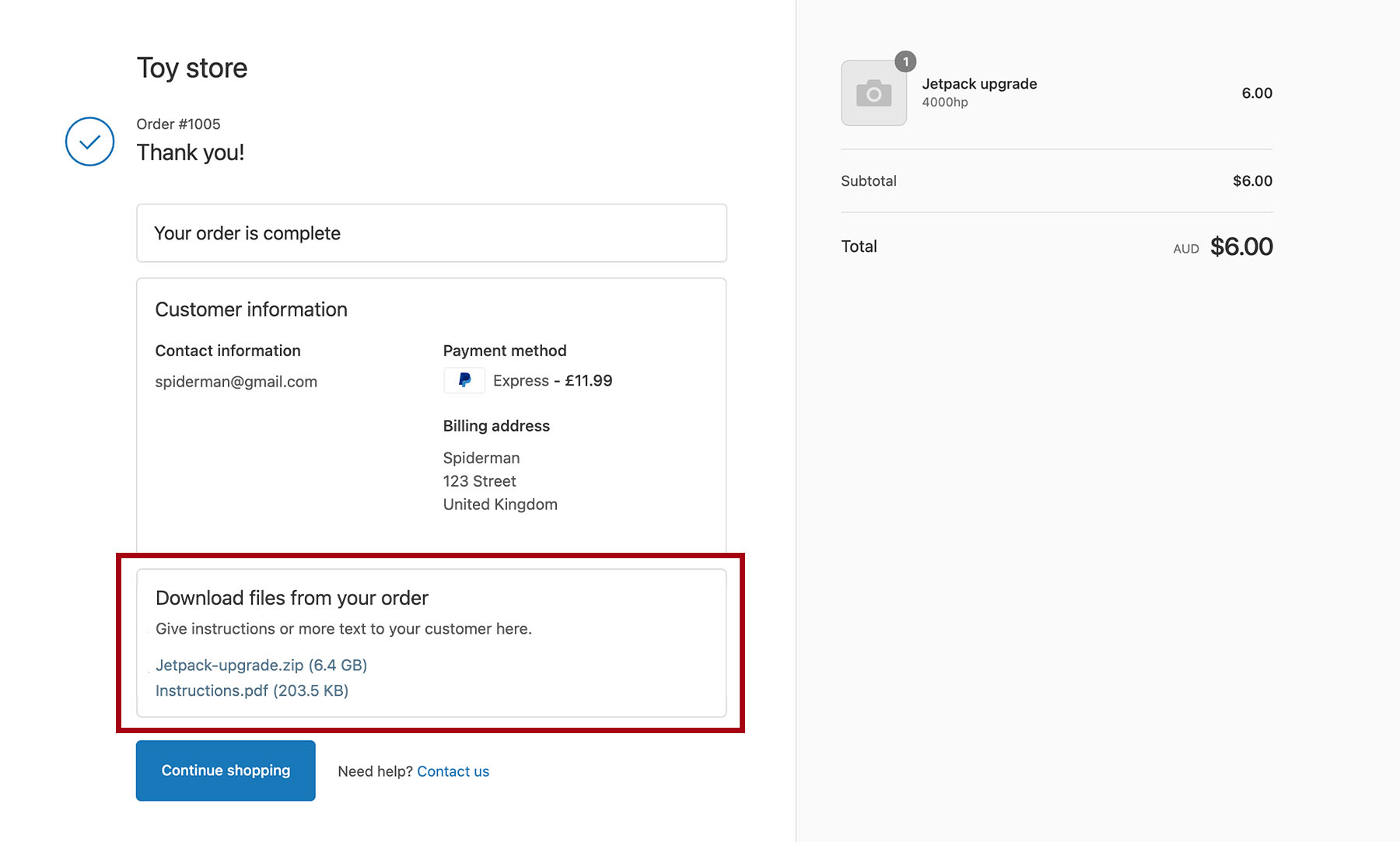The image size is (1400, 842).
Task: Click the Download files from your order heading
Action: click(292, 598)
